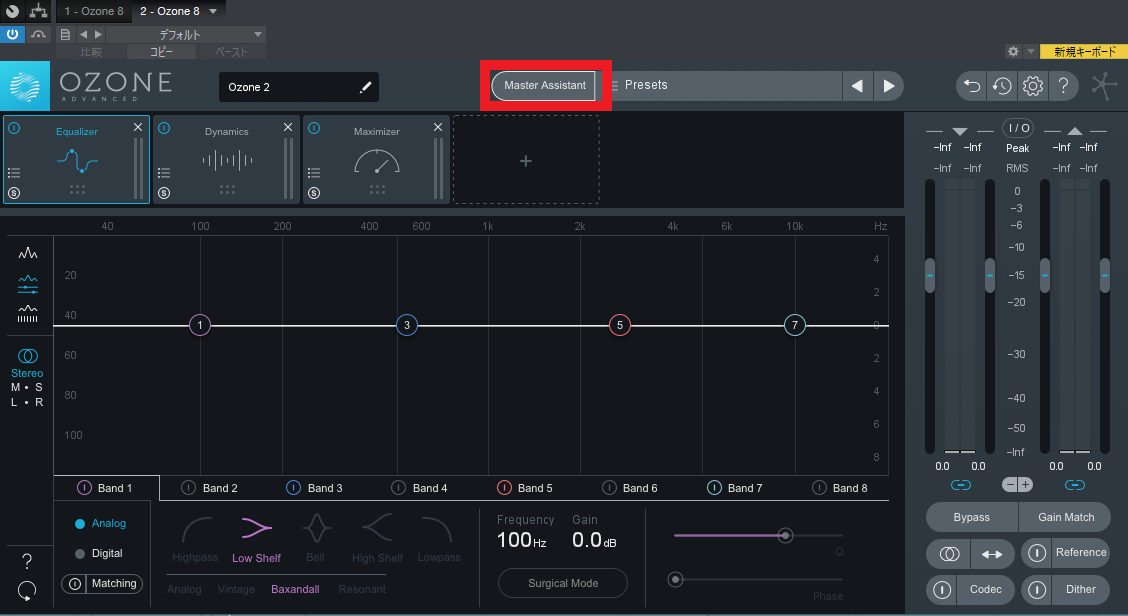This screenshot has height=616, width=1128.
Task: Go to previous preset arrow
Action: pos(857,86)
